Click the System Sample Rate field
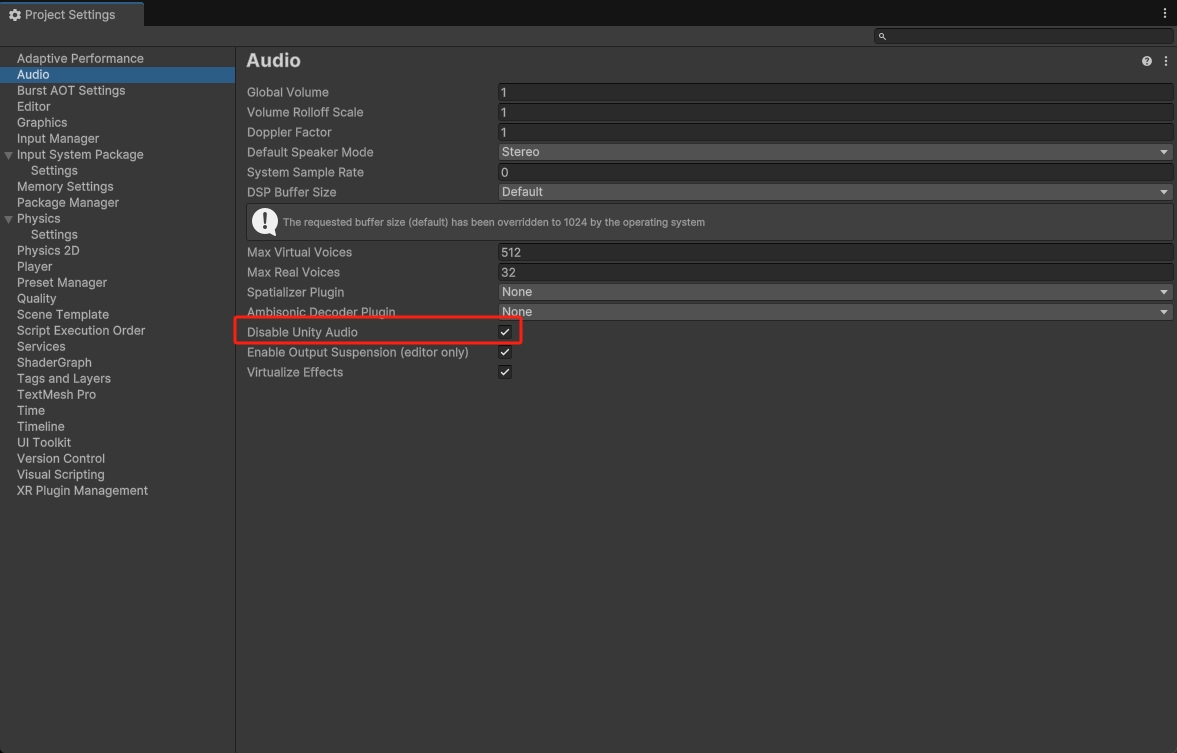This screenshot has height=753, width=1177. [835, 173]
